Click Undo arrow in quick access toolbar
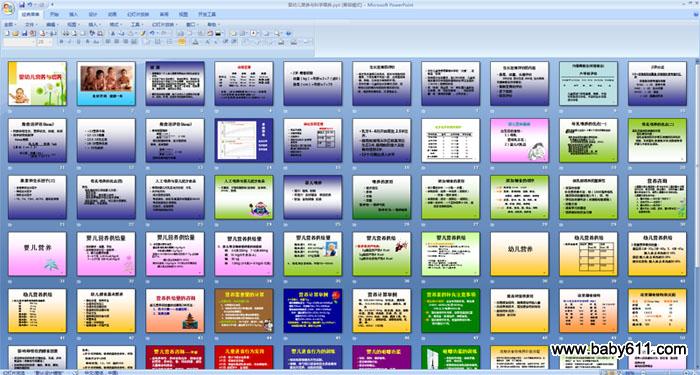This screenshot has height=375, width=700. point(30,4)
